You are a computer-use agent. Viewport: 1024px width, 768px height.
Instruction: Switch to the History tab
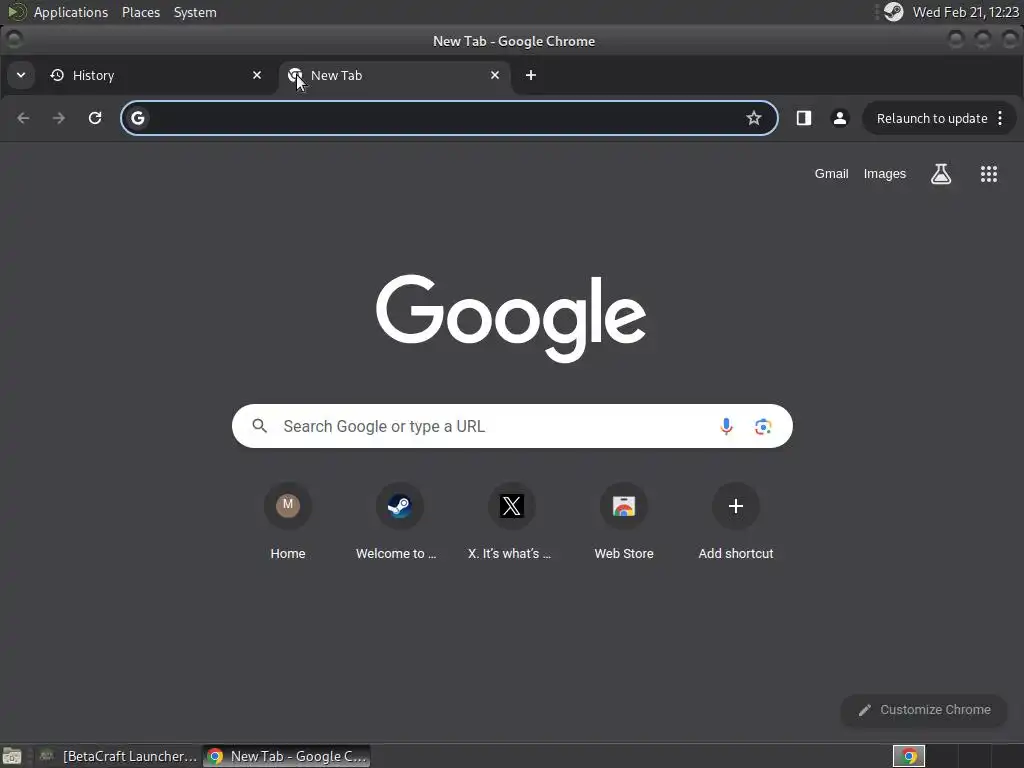[x=157, y=75]
